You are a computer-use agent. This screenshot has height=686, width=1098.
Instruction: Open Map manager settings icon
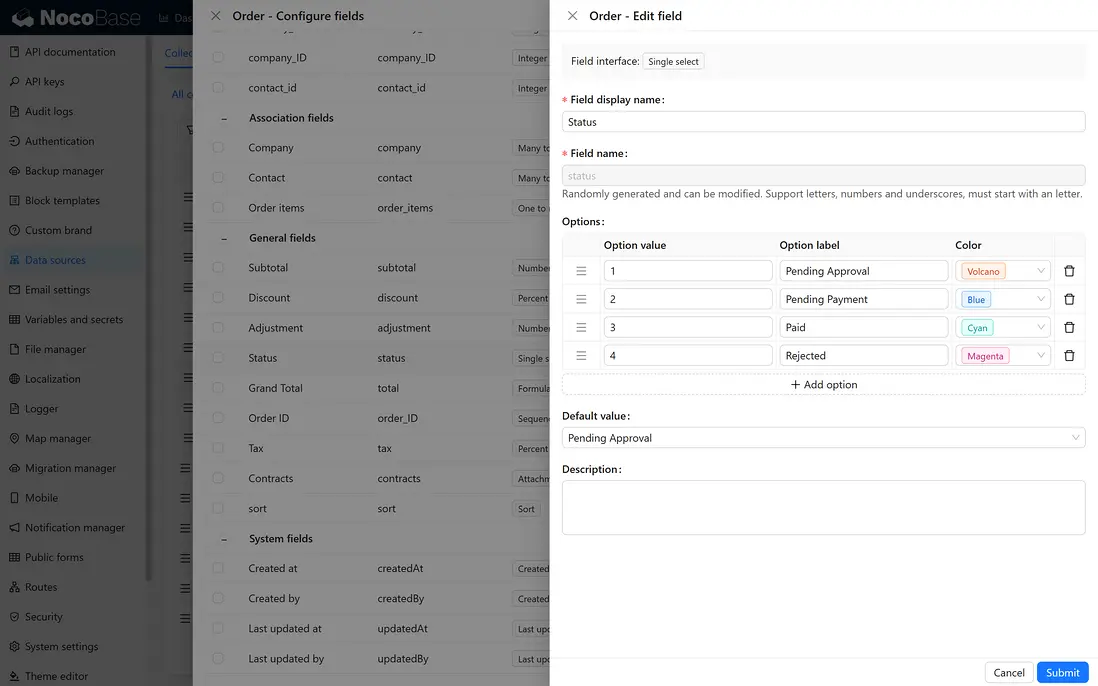click(x=15, y=439)
